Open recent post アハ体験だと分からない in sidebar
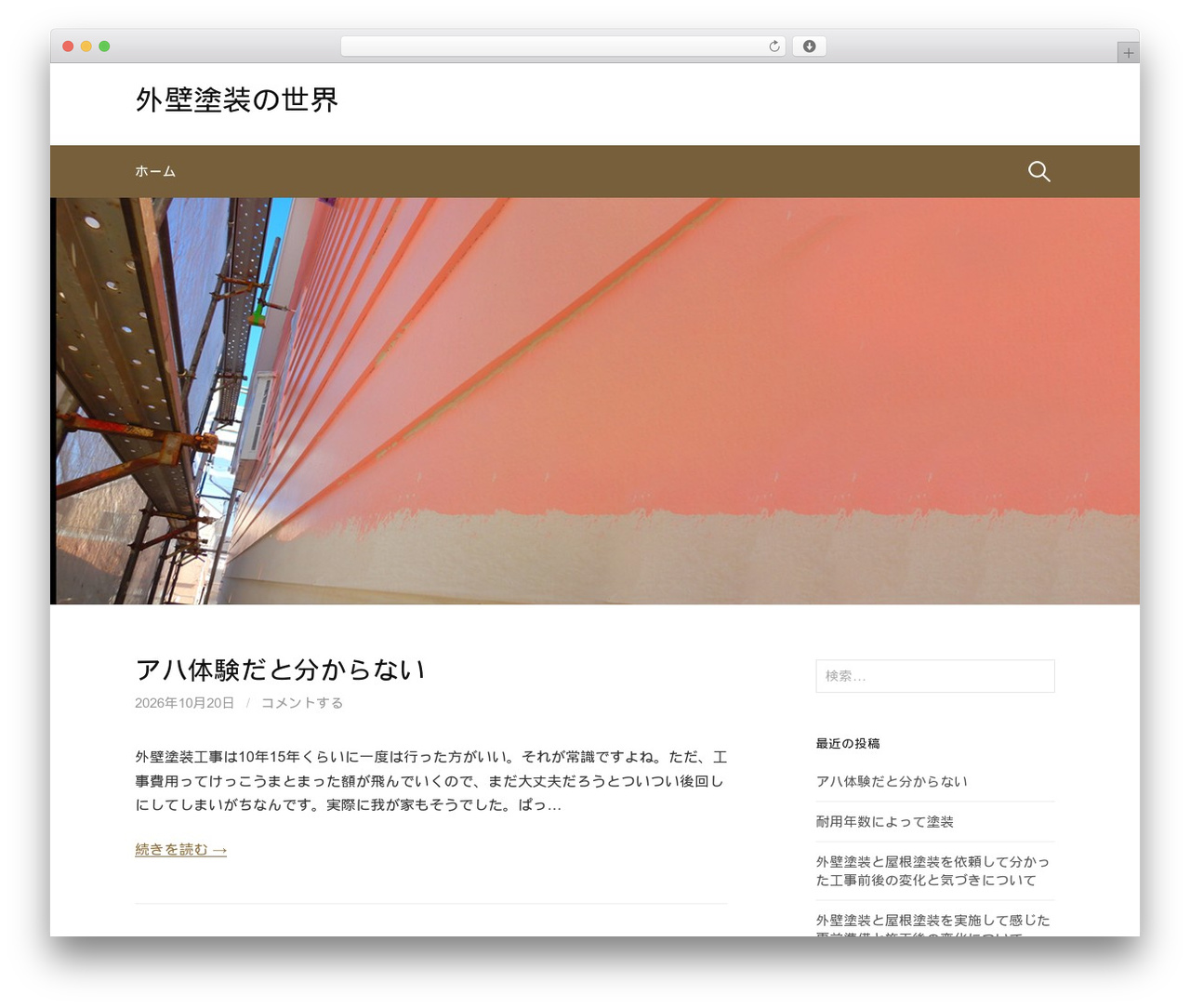1190x1008 pixels. [x=892, y=781]
